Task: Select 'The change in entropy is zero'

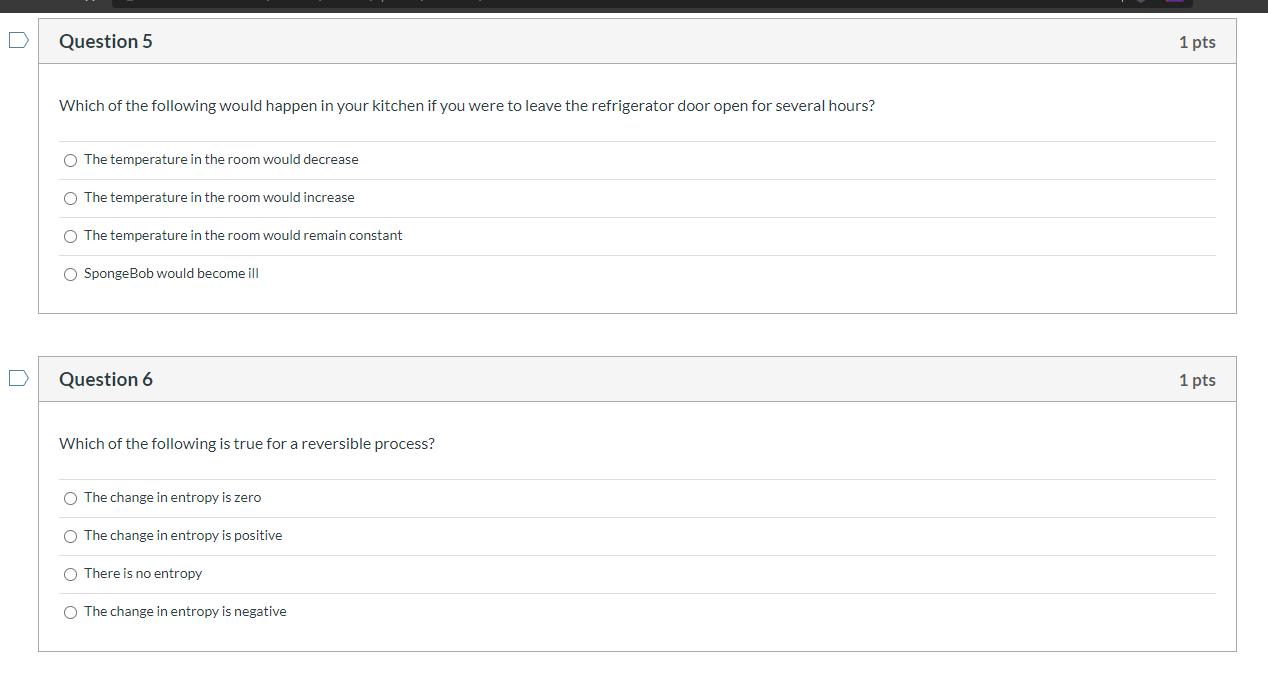Action: click(70, 498)
